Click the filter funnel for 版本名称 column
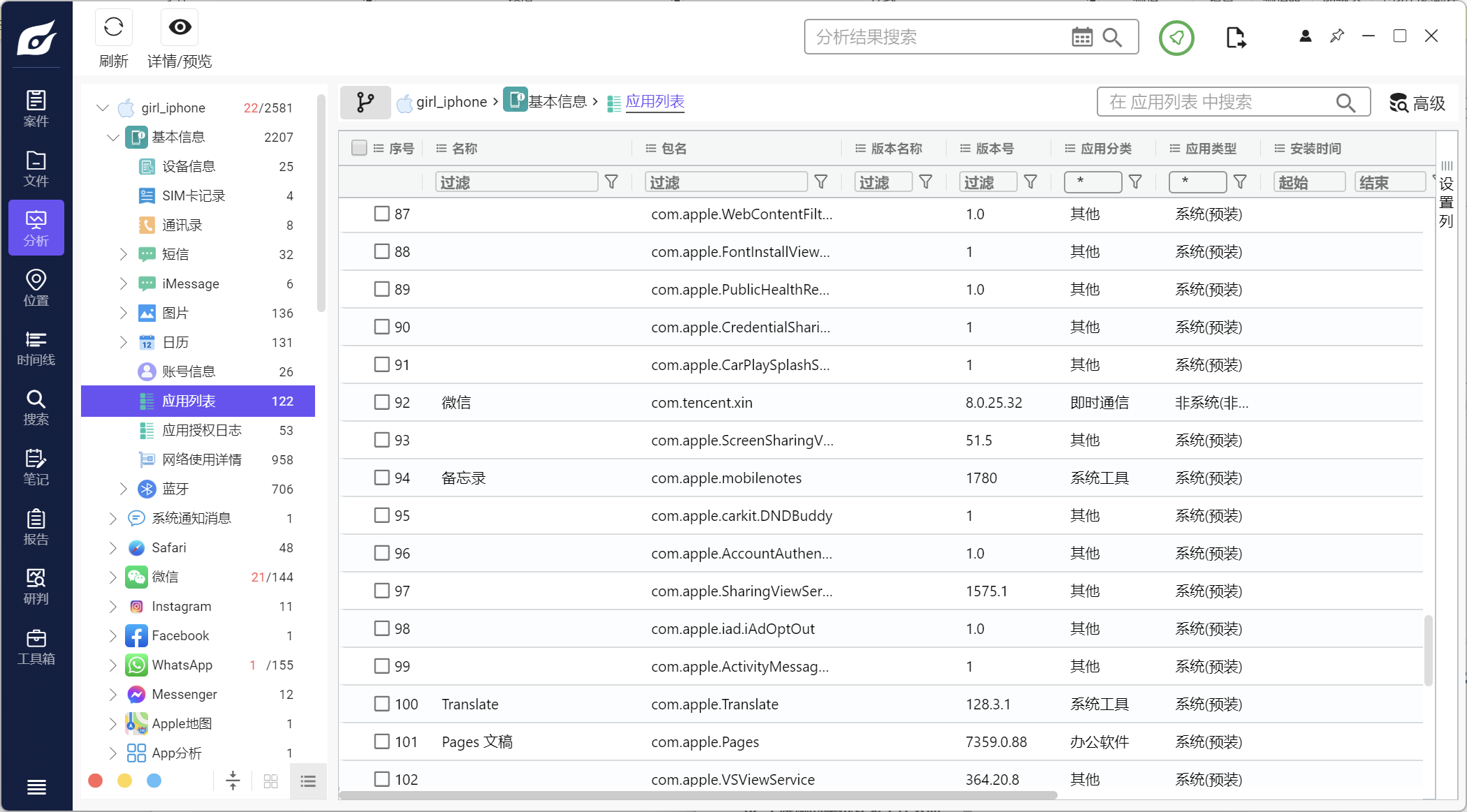 [x=926, y=182]
